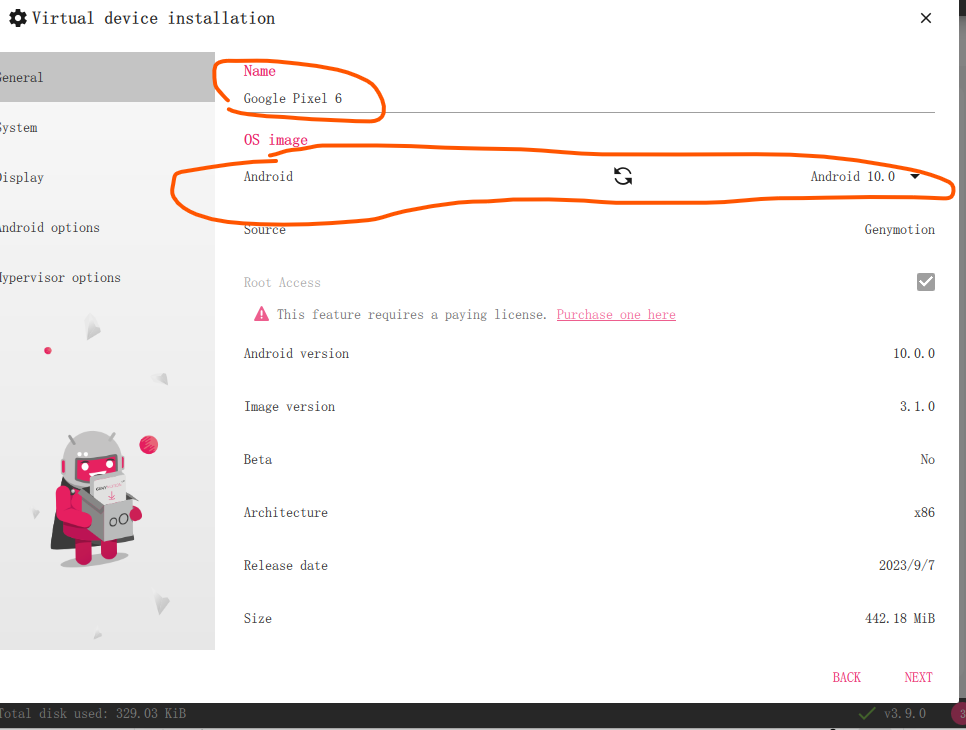The height and width of the screenshot is (730, 966).
Task: Open the Display tab
Action: click(107, 177)
